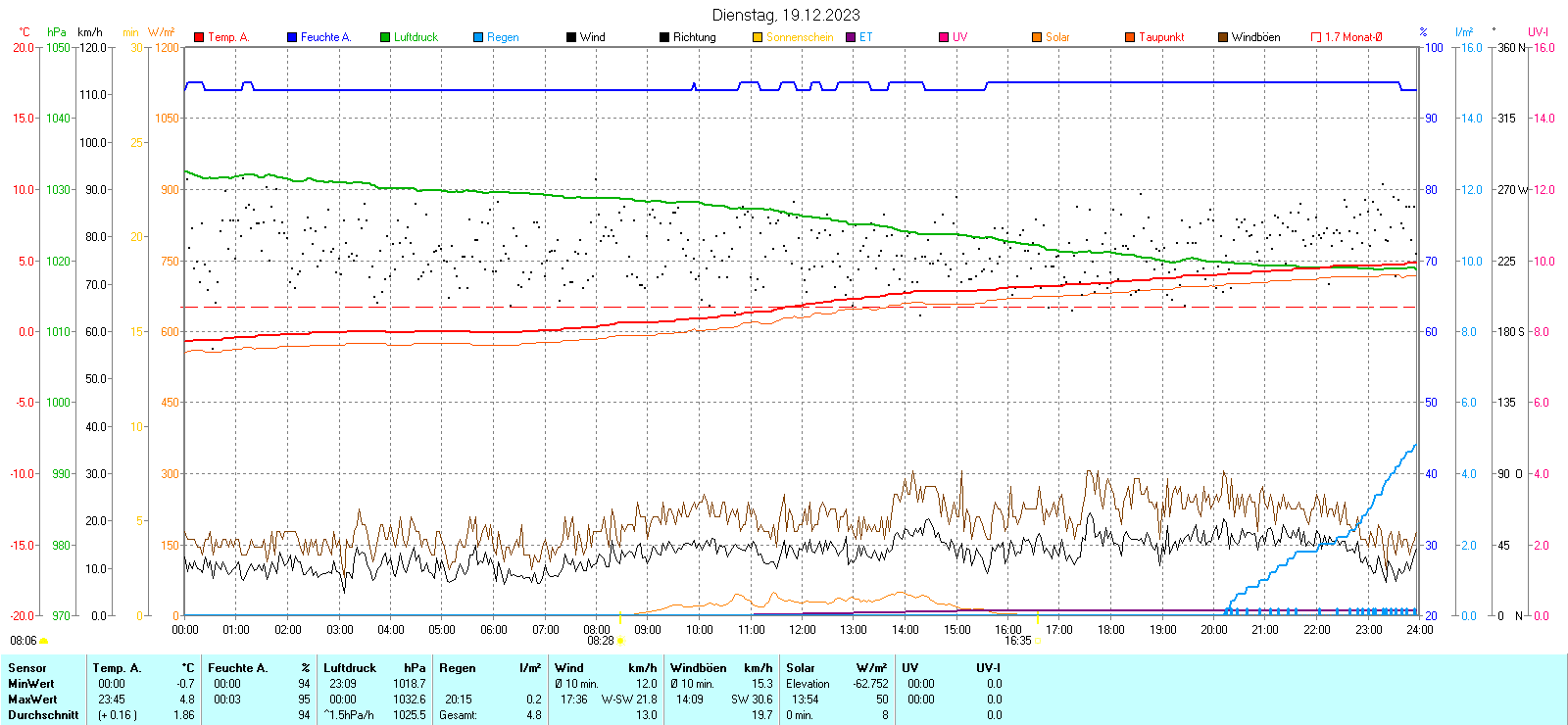
Task: Click the light blue Regen legend square
Action: point(478,37)
